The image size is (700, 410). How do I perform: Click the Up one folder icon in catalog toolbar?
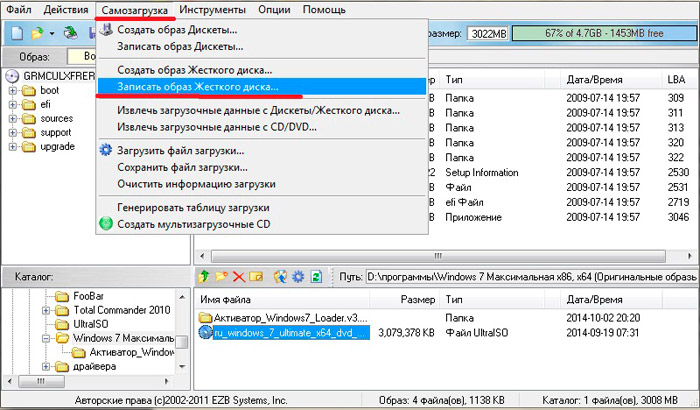pos(204,276)
